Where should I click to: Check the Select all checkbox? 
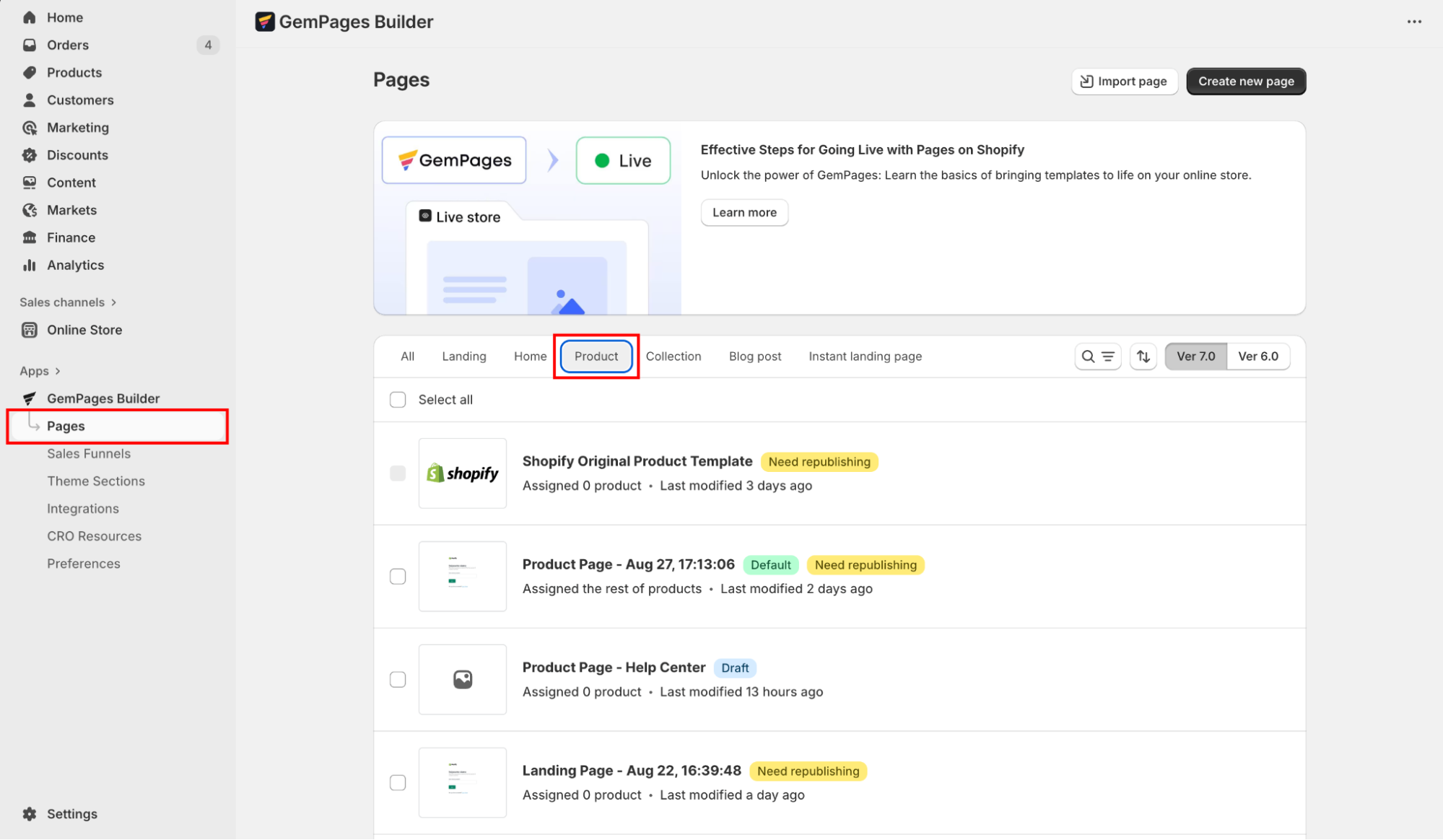[x=398, y=400]
